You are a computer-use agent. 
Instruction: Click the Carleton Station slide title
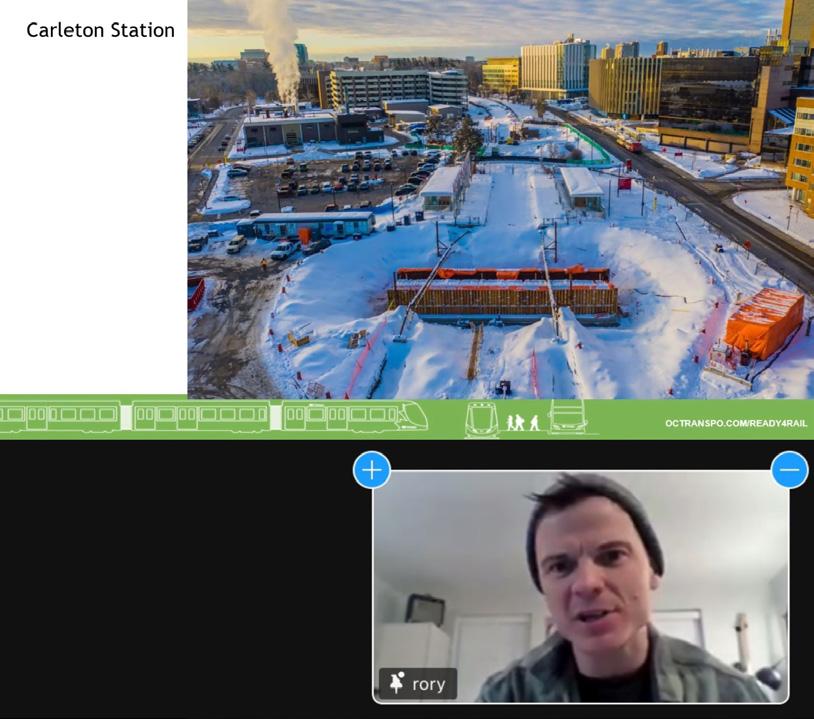[100, 30]
